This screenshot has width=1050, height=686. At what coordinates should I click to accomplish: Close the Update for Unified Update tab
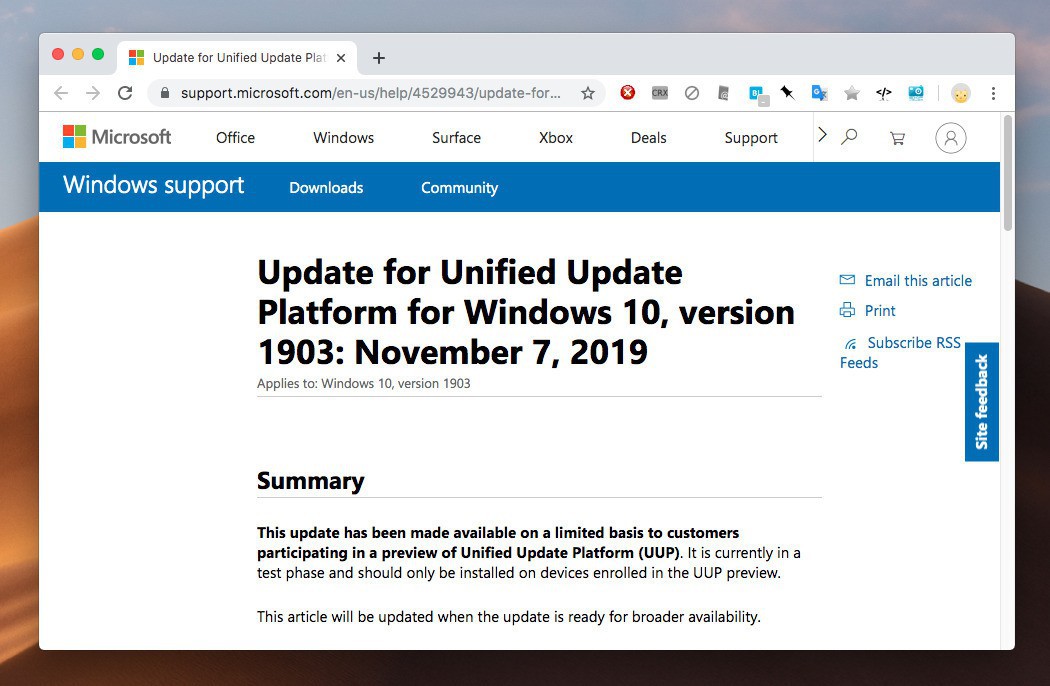pos(341,58)
